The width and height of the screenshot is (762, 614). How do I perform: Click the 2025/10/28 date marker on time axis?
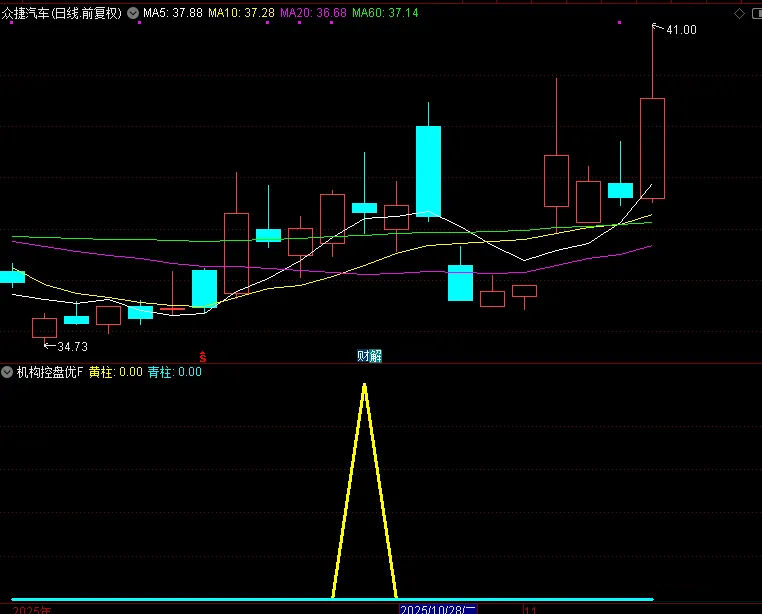438,608
